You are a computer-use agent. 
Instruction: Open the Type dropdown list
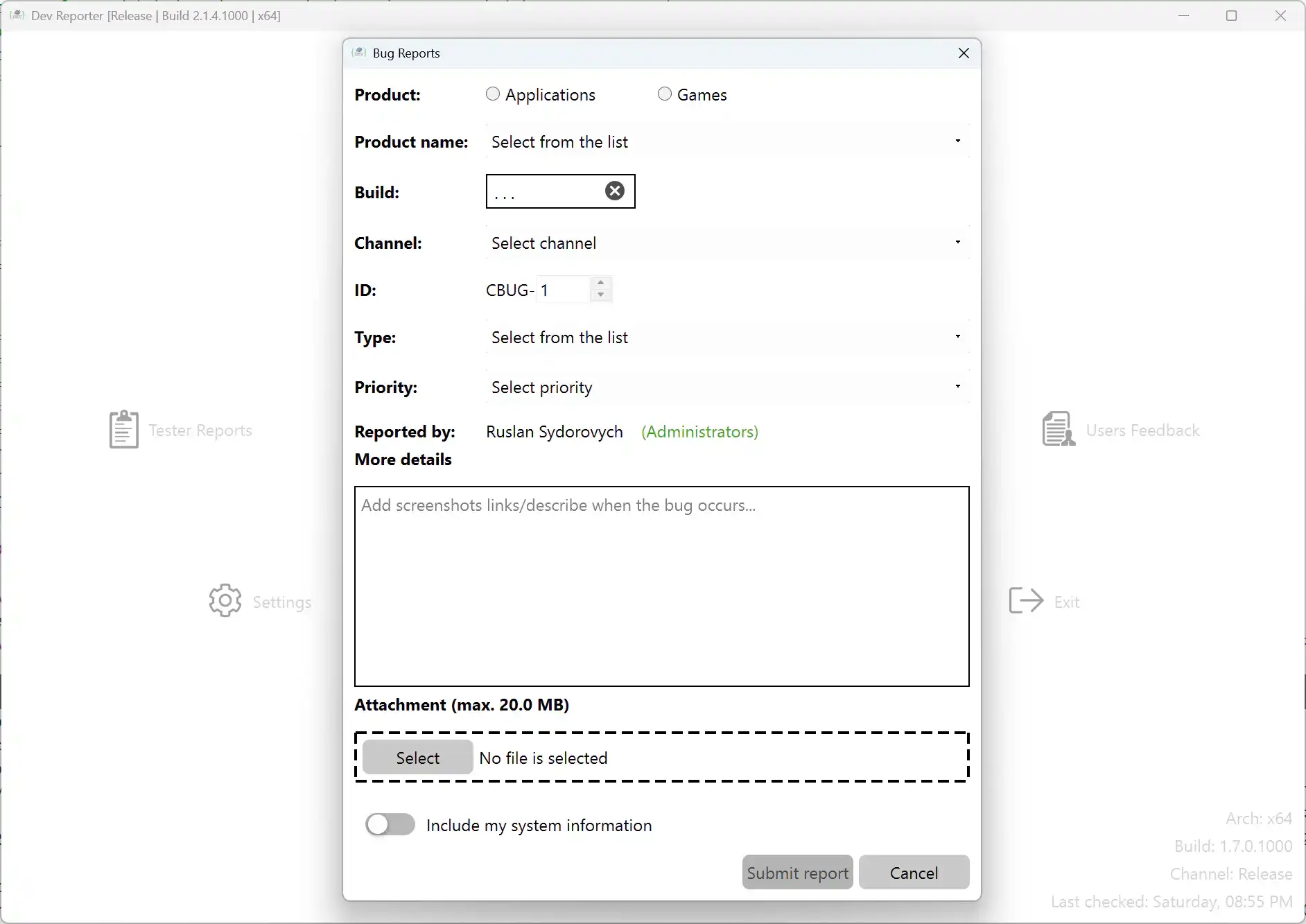click(726, 337)
